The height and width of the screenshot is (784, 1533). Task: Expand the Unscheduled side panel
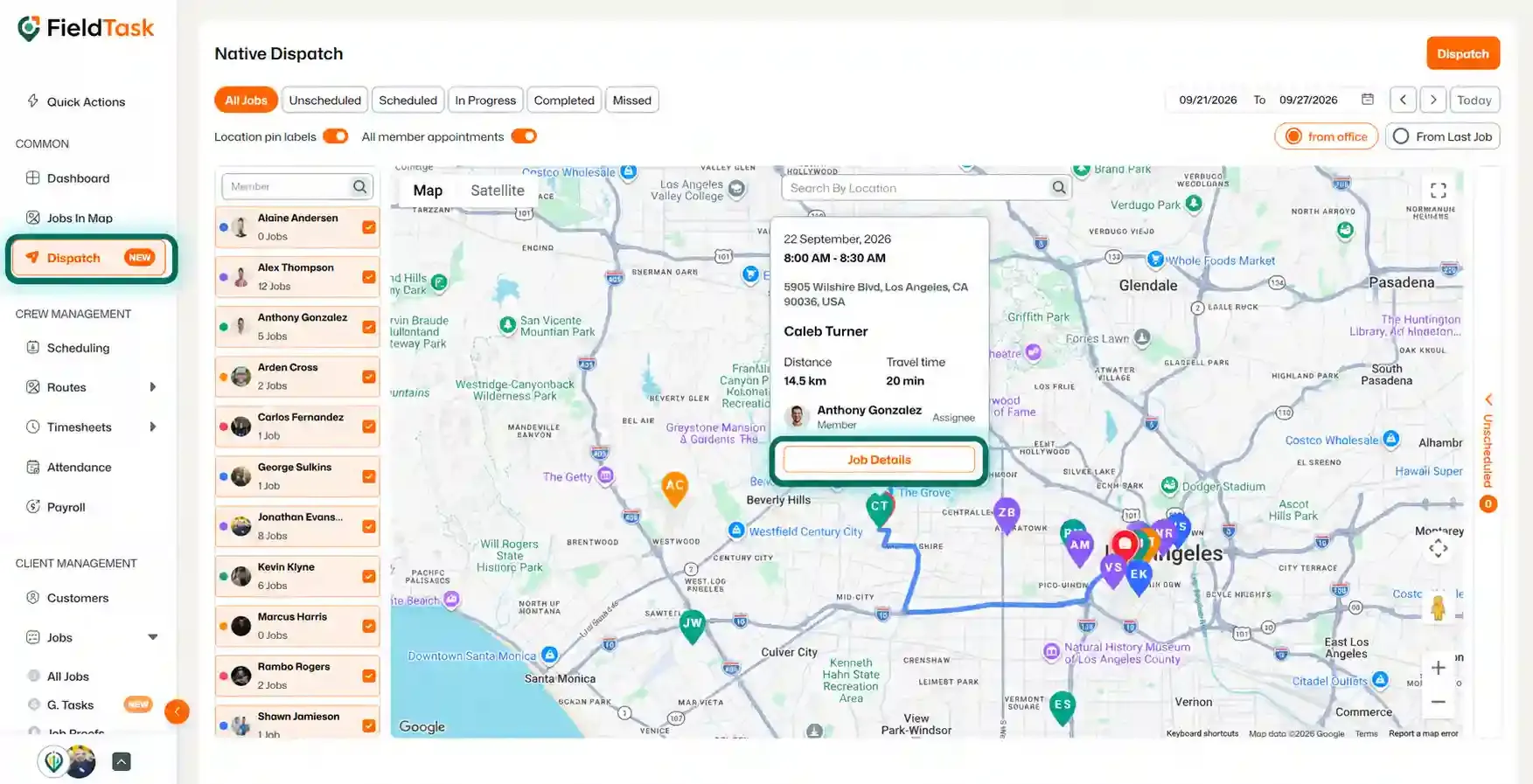[1488, 399]
